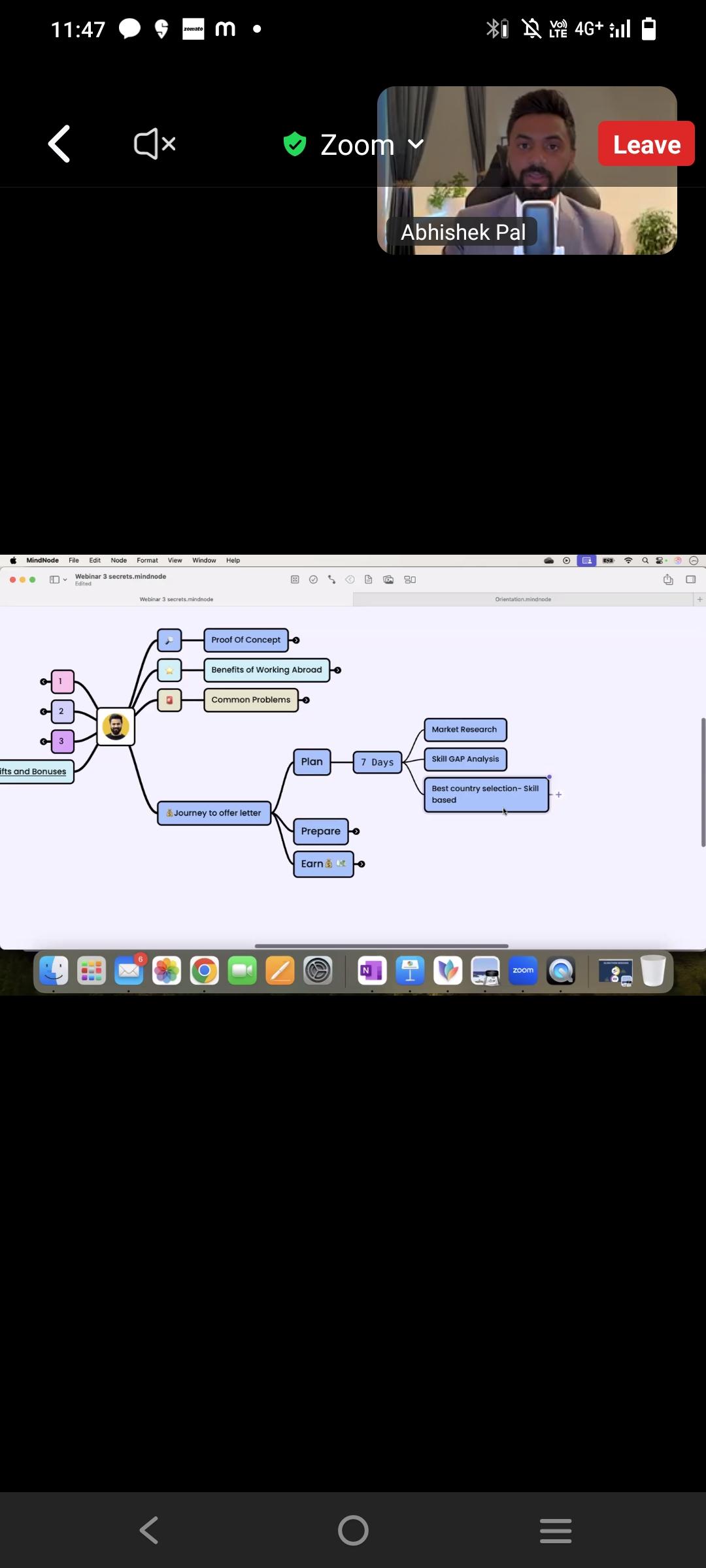Click the add image toolbar icon
Image resolution: width=706 pixels, height=1568 pixels.
click(x=388, y=580)
